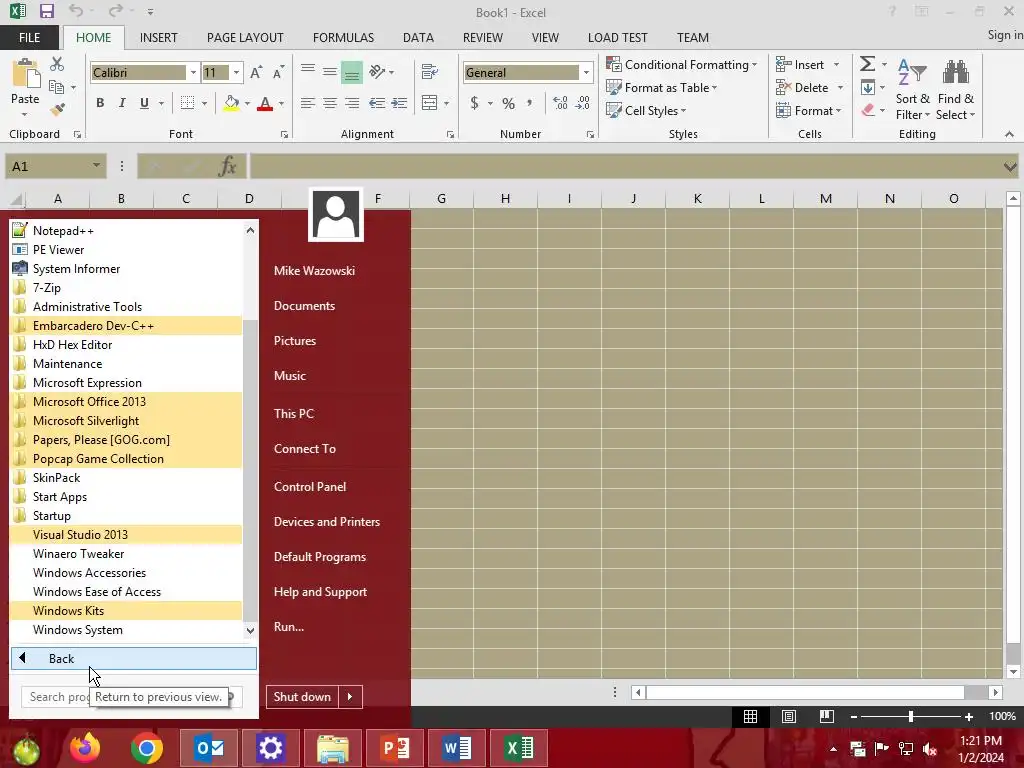Open Visual Studio 2013 folder
This screenshot has width=1024, height=768.
tap(126, 535)
